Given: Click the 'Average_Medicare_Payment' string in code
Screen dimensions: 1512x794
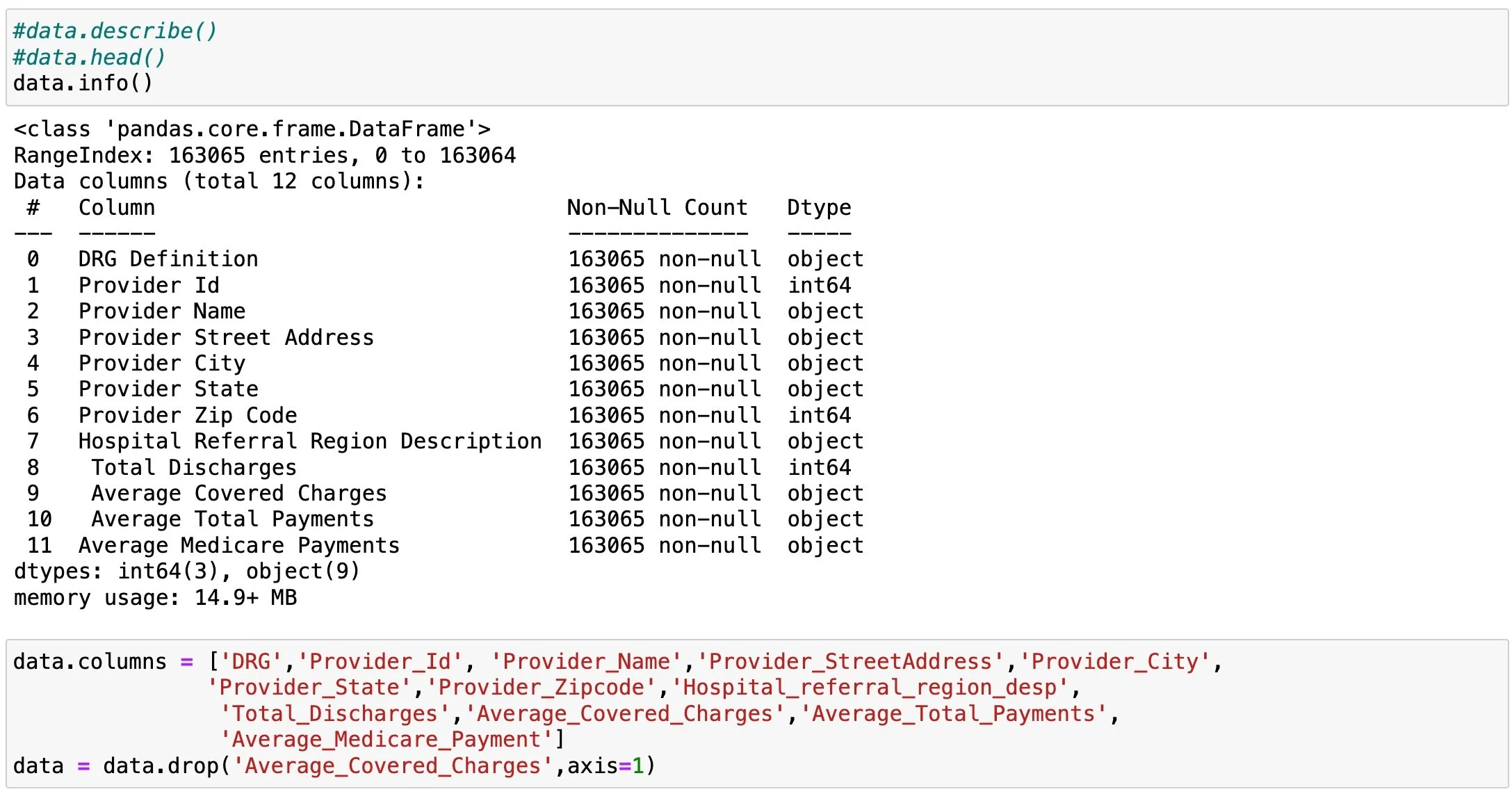Looking at the screenshot, I should pyautogui.click(x=387, y=739).
